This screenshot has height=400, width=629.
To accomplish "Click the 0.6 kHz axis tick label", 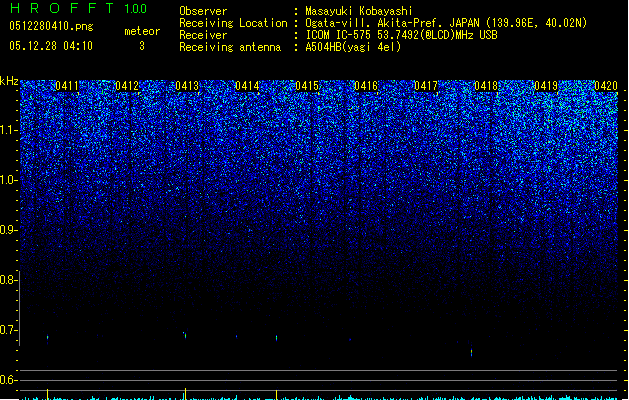I will [8, 380].
